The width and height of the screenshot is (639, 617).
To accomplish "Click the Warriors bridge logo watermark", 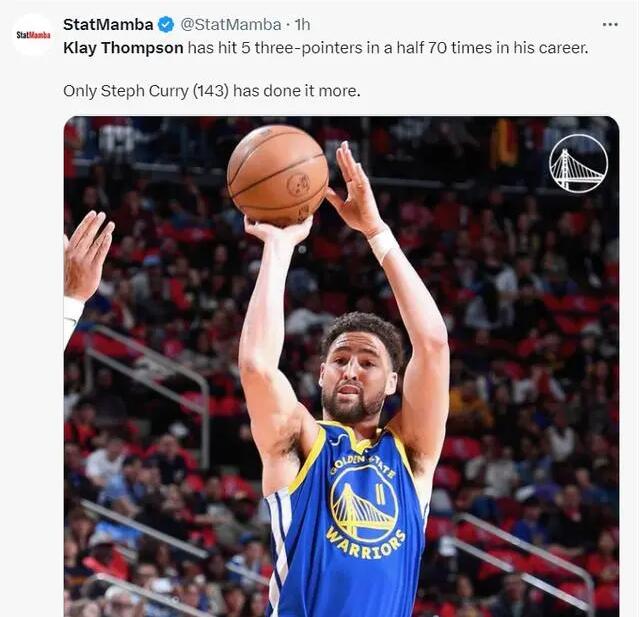I will coord(578,163).
